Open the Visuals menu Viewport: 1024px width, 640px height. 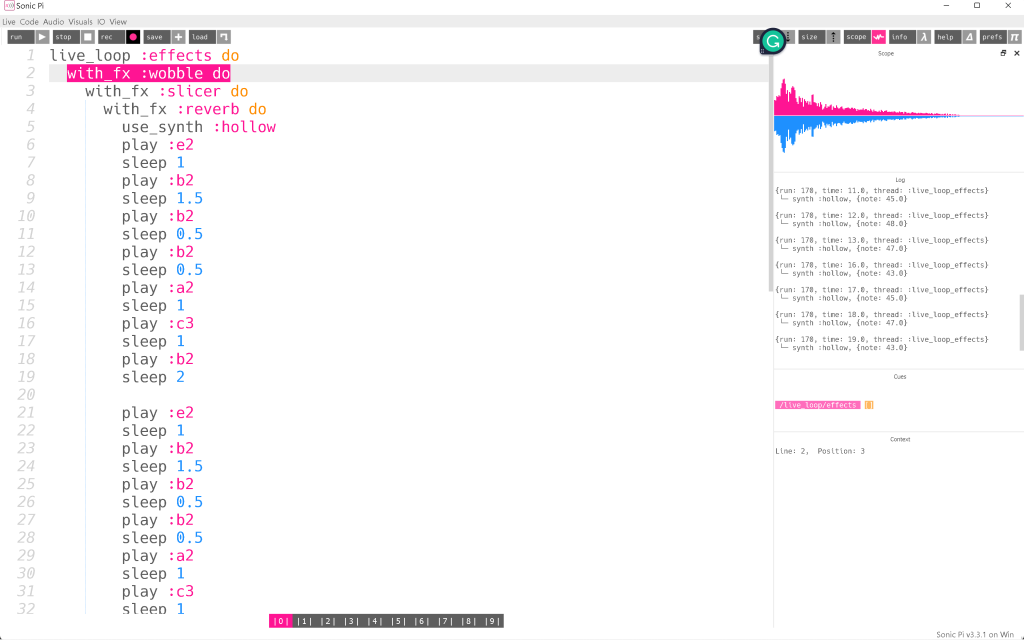(x=80, y=22)
